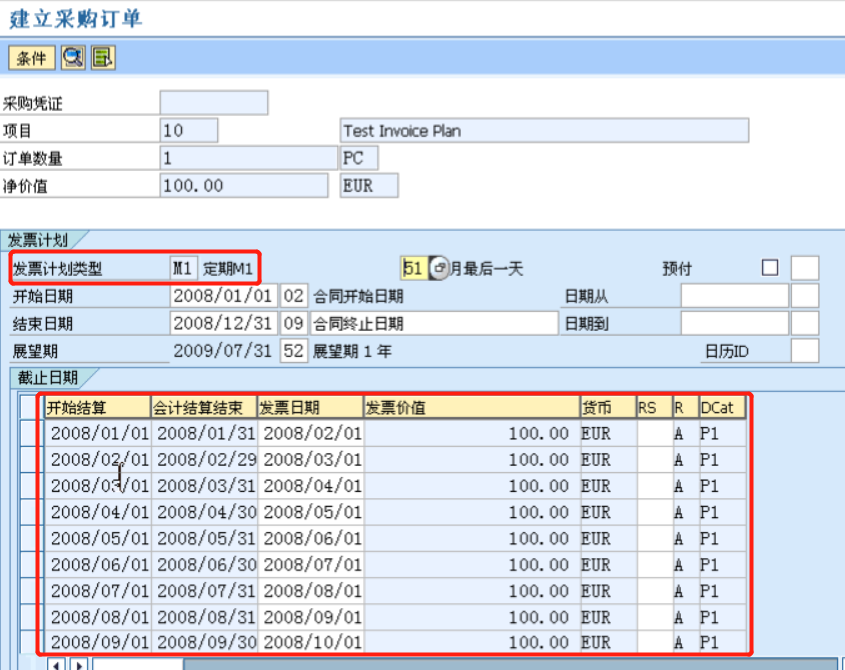The width and height of the screenshot is (845, 670).
Task: Click the 净价值 field with 100.00
Action: (x=244, y=185)
